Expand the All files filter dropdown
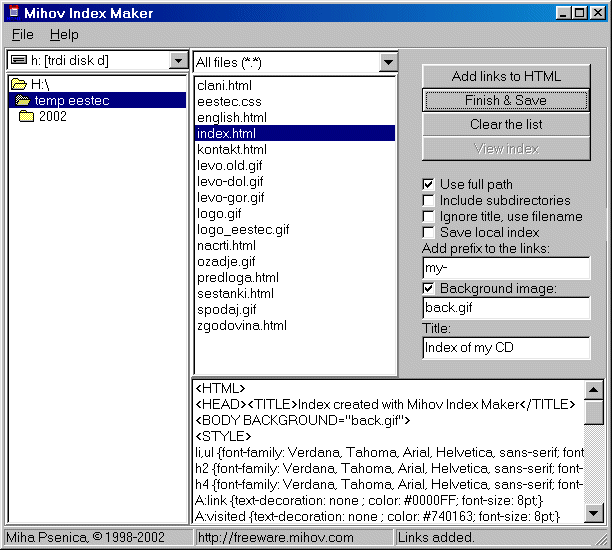 pyautogui.click(x=388, y=63)
